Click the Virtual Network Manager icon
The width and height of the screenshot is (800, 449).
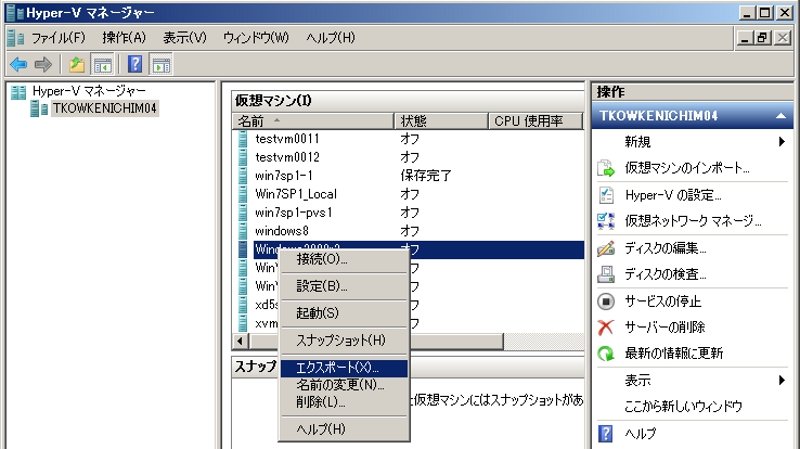click(606, 221)
